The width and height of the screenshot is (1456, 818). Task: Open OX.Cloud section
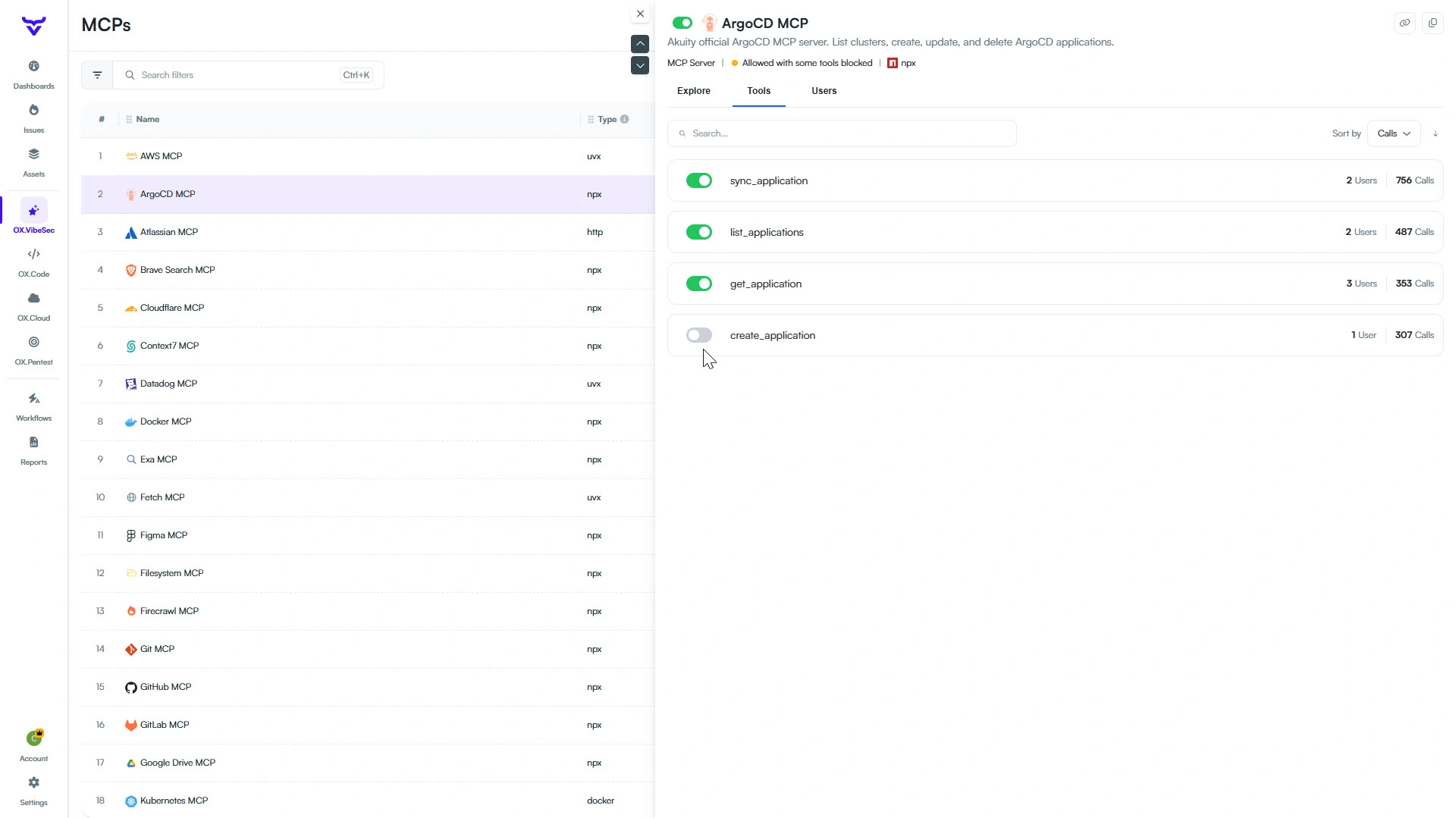pos(33,306)
